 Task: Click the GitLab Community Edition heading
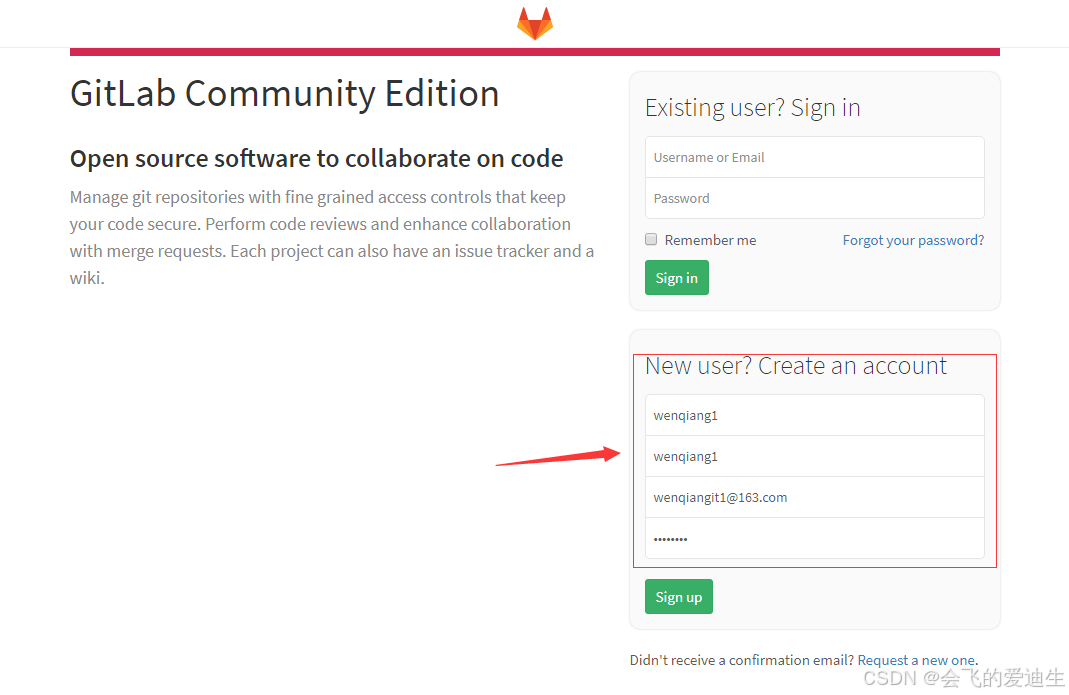click(284, 94)
